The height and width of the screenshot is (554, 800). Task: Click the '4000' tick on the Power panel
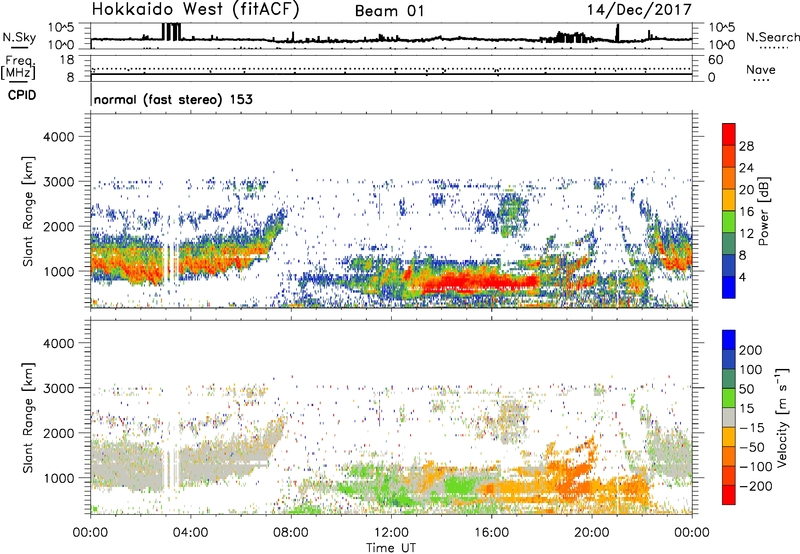tap(59, 137)
